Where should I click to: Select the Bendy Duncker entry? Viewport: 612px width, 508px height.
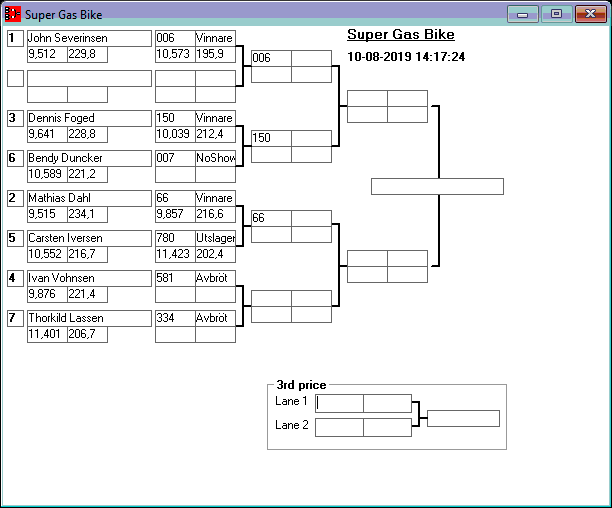88,158
